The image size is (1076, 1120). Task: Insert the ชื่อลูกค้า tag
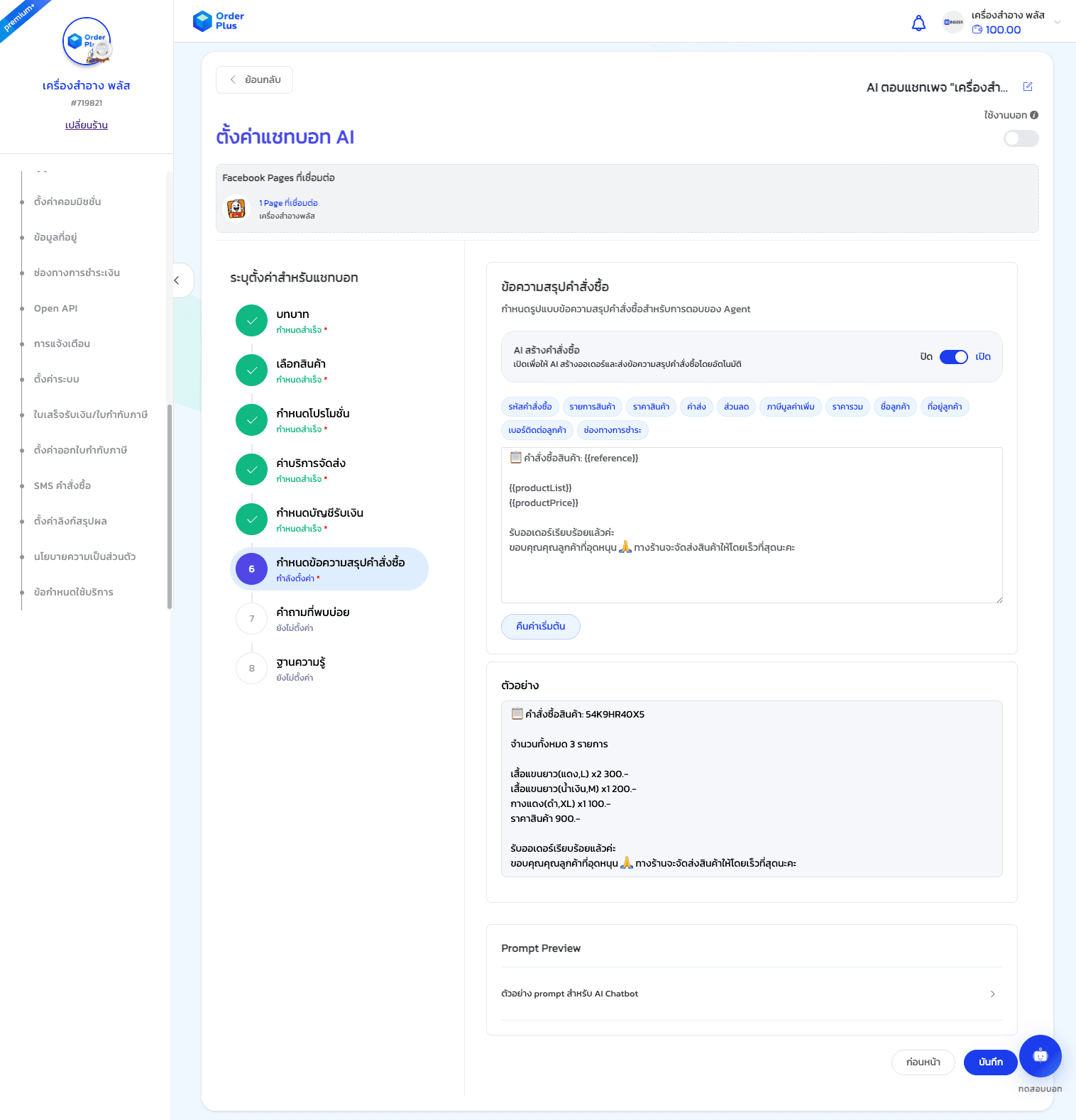[x=895, y=407]
